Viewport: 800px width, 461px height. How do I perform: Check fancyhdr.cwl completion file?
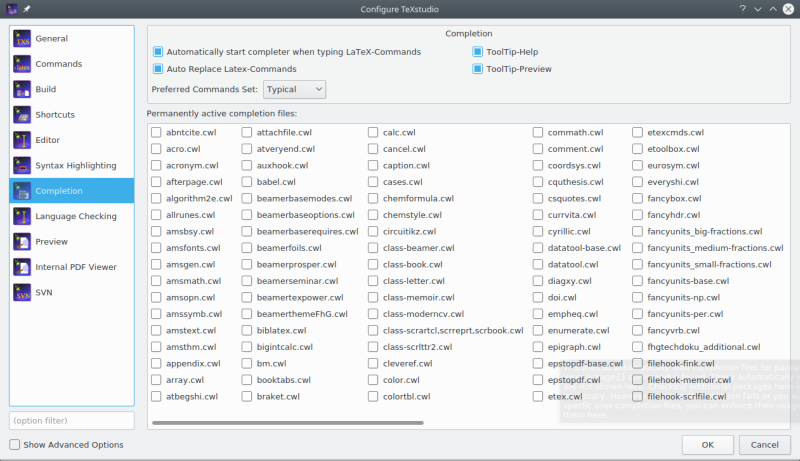pos(637,215)
